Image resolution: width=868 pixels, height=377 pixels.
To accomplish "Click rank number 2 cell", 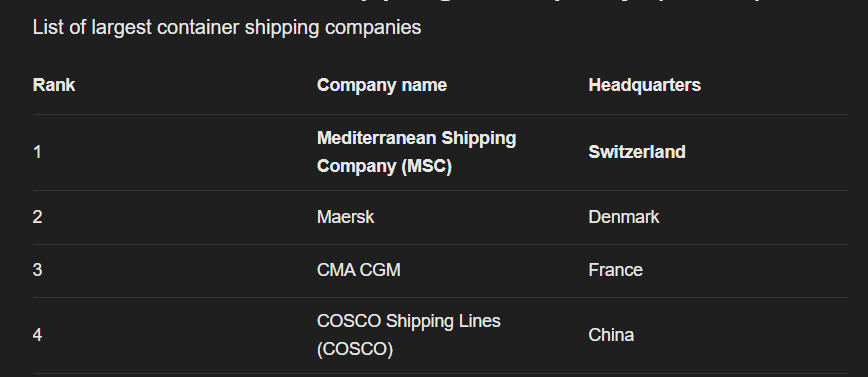I will click(x=37, y=217).
